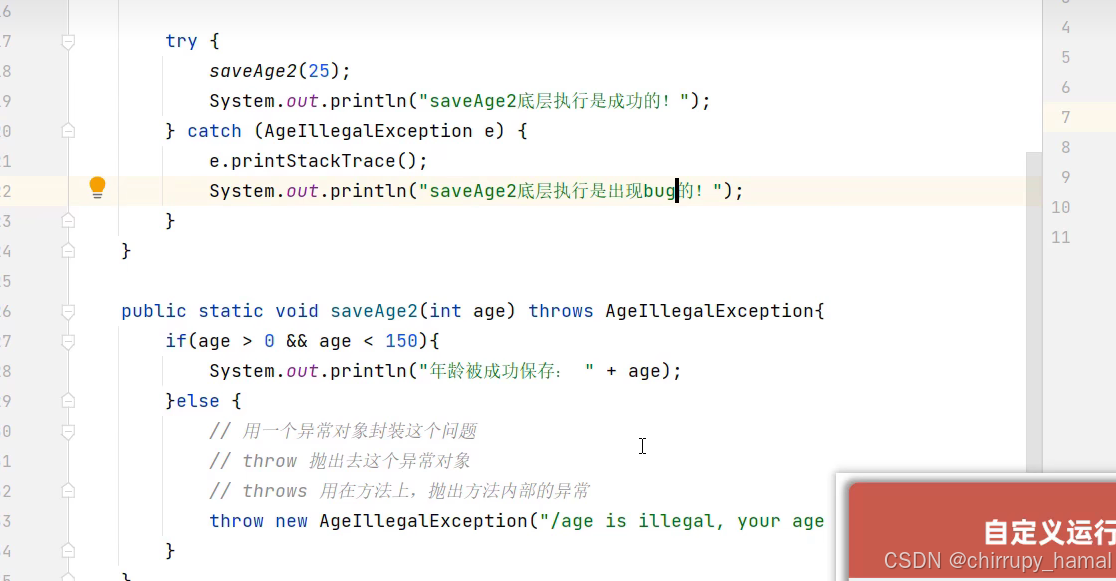Viewport: 1116px width, 581px height.
Task: Click AgeIllegalException after throws keyword
Action: [710, 311]
